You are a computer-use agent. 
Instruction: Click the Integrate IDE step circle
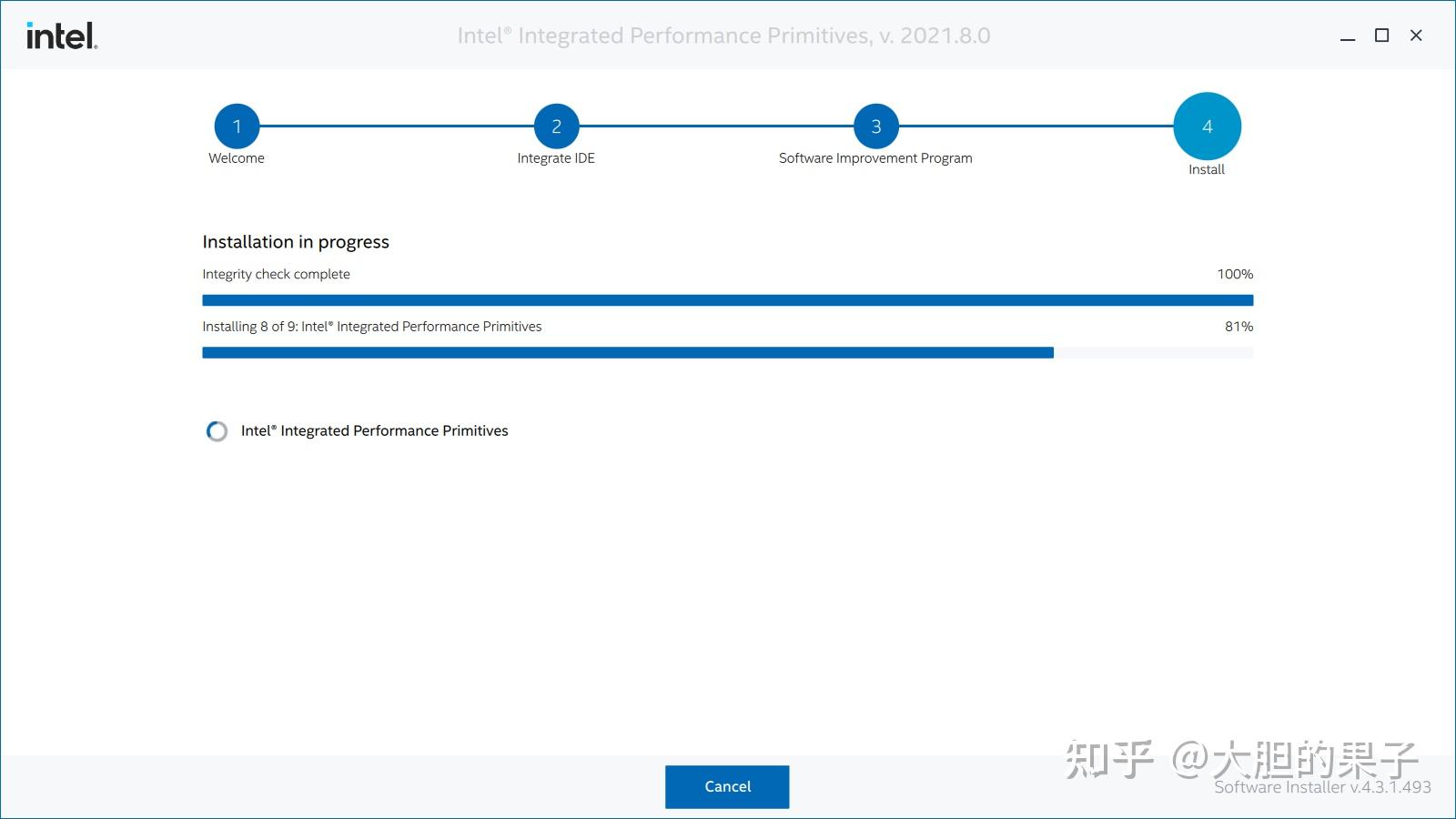[x=556, y=126]
